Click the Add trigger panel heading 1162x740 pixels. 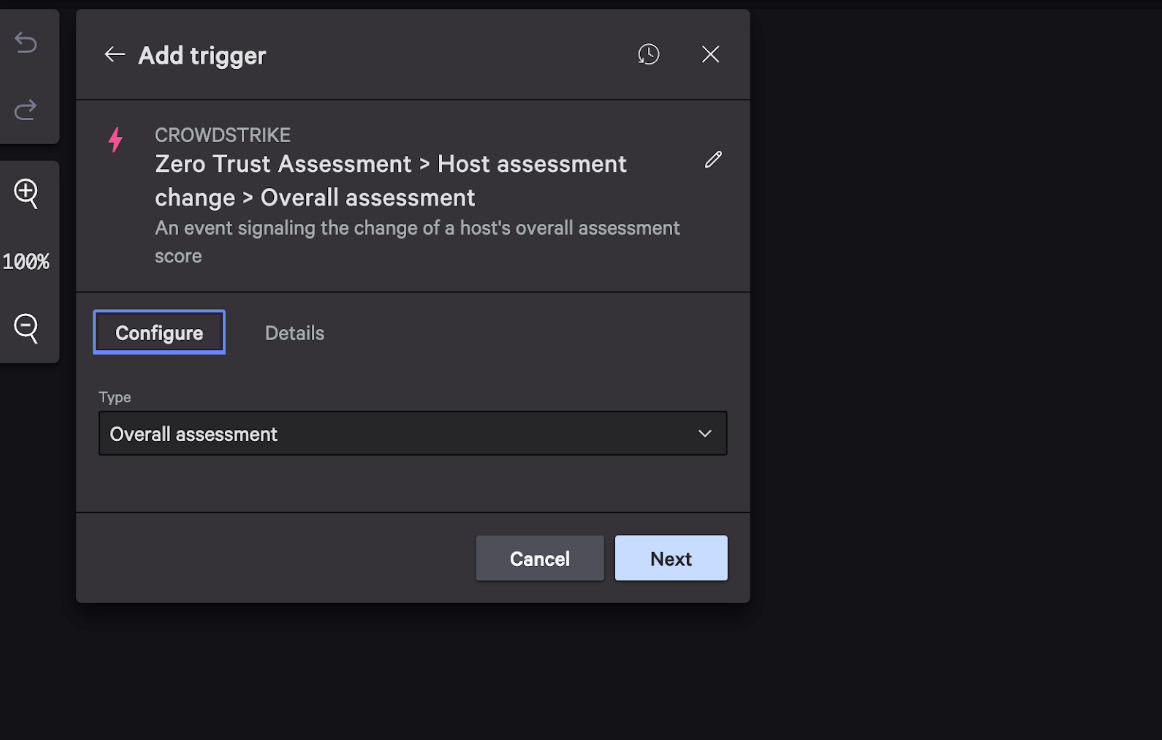tap(202, 55)
